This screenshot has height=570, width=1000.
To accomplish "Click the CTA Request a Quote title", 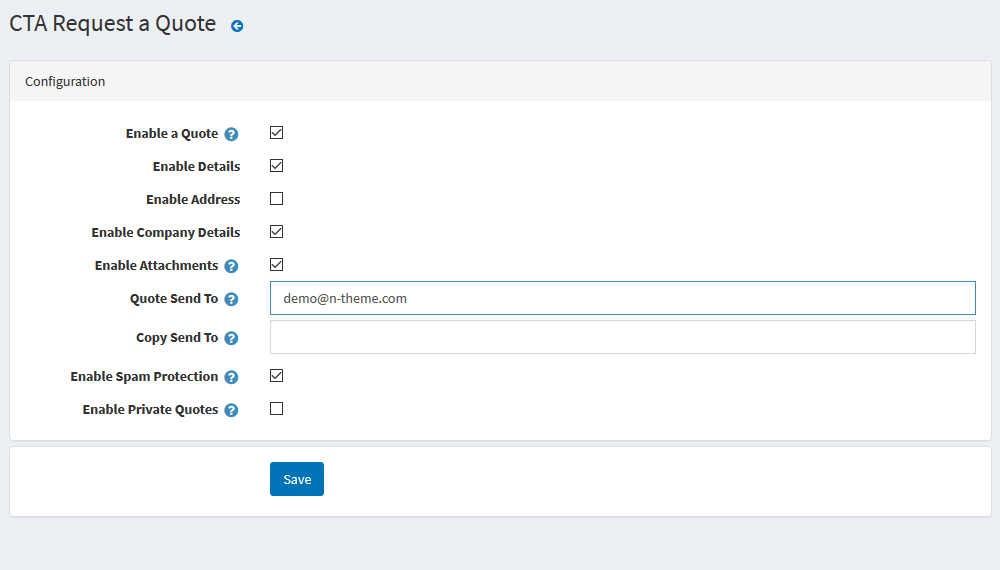I will (x=113, y=24).
